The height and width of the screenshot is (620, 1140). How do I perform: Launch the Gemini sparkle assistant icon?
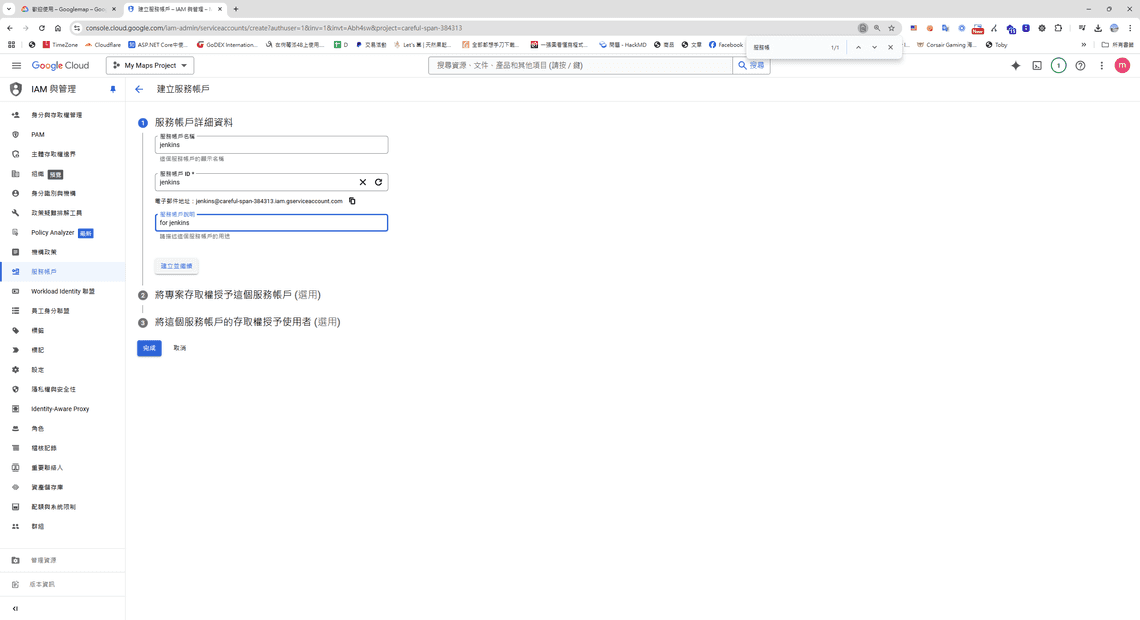1015,64
